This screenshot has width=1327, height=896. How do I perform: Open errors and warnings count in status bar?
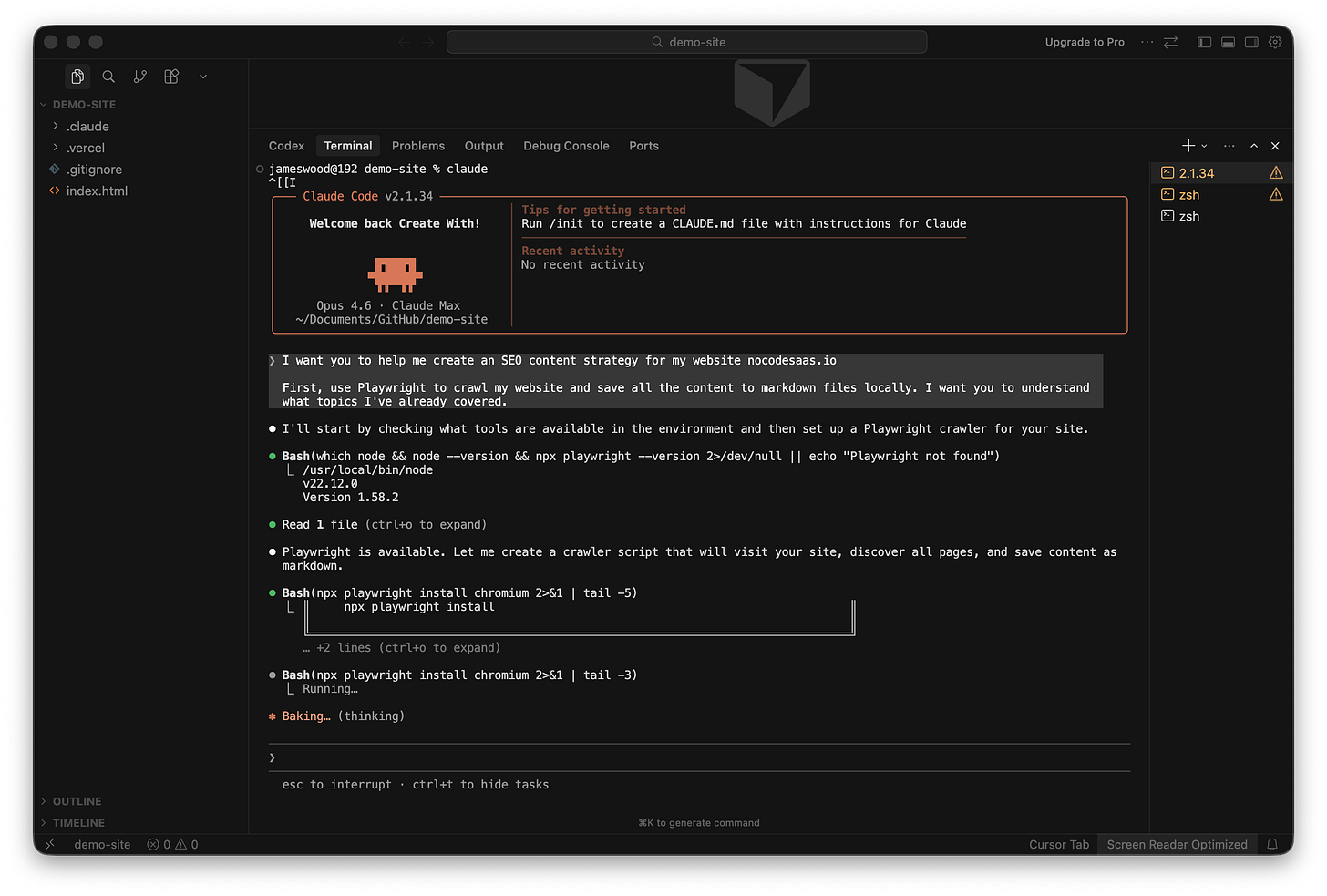(x=172, y=845)
